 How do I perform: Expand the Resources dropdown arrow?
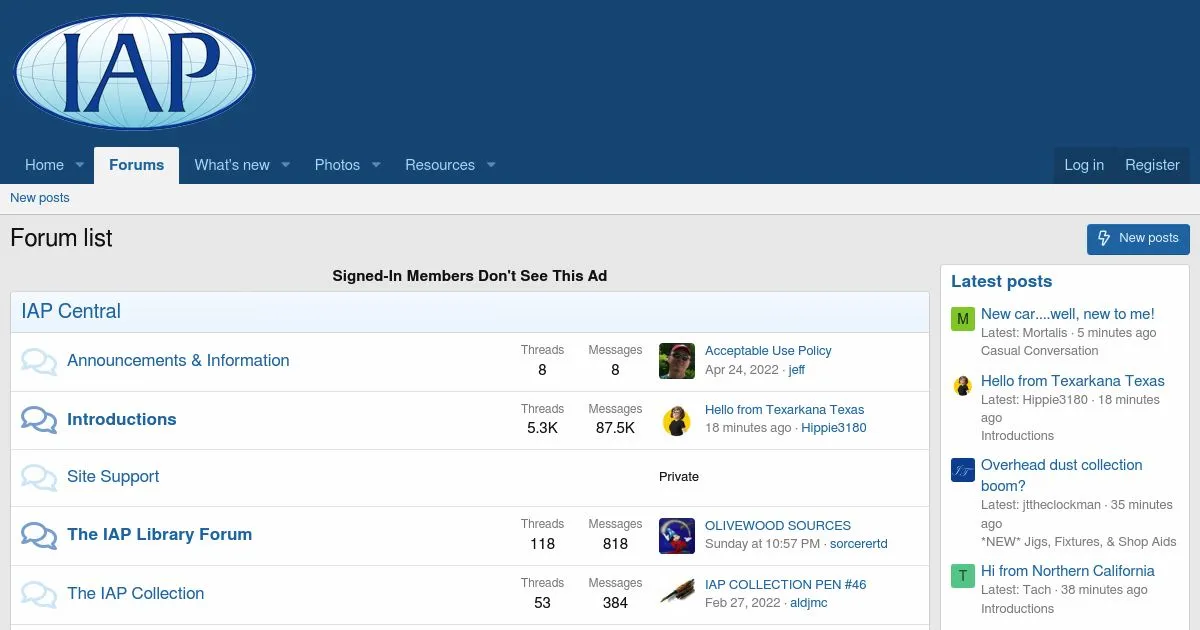pyautogui.click(x=491, y=165)
